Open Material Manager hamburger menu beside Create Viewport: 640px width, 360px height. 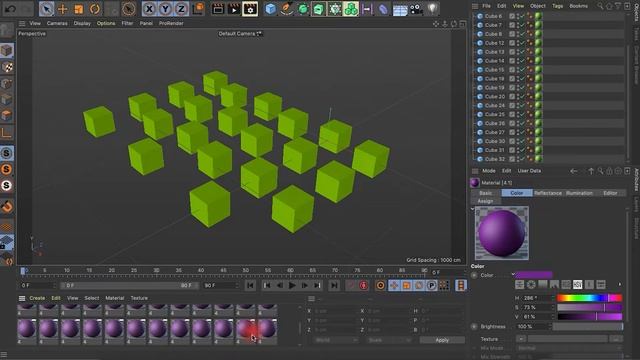pyautogui.click(x=22, y=298)
